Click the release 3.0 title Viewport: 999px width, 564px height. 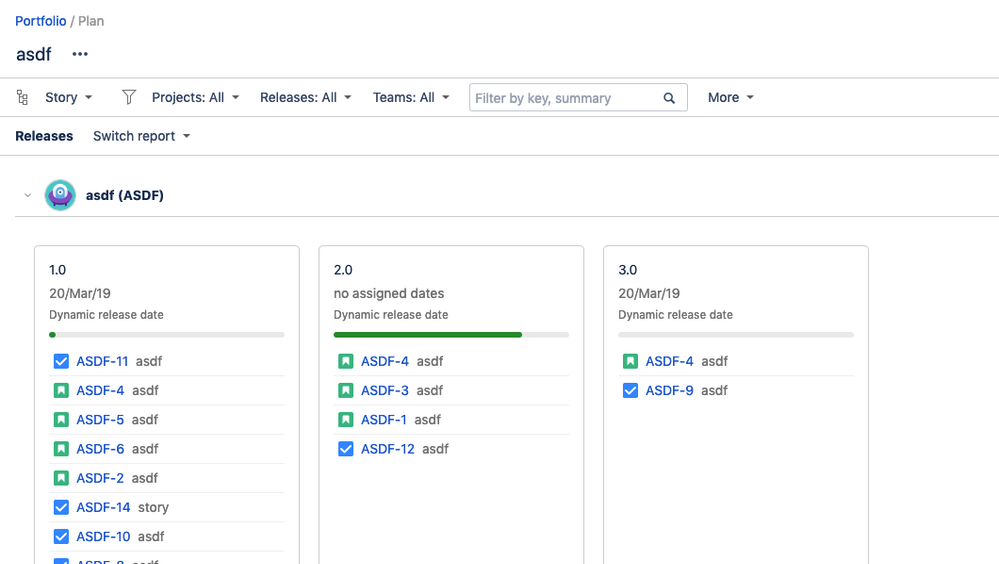[x=628, y=270]
